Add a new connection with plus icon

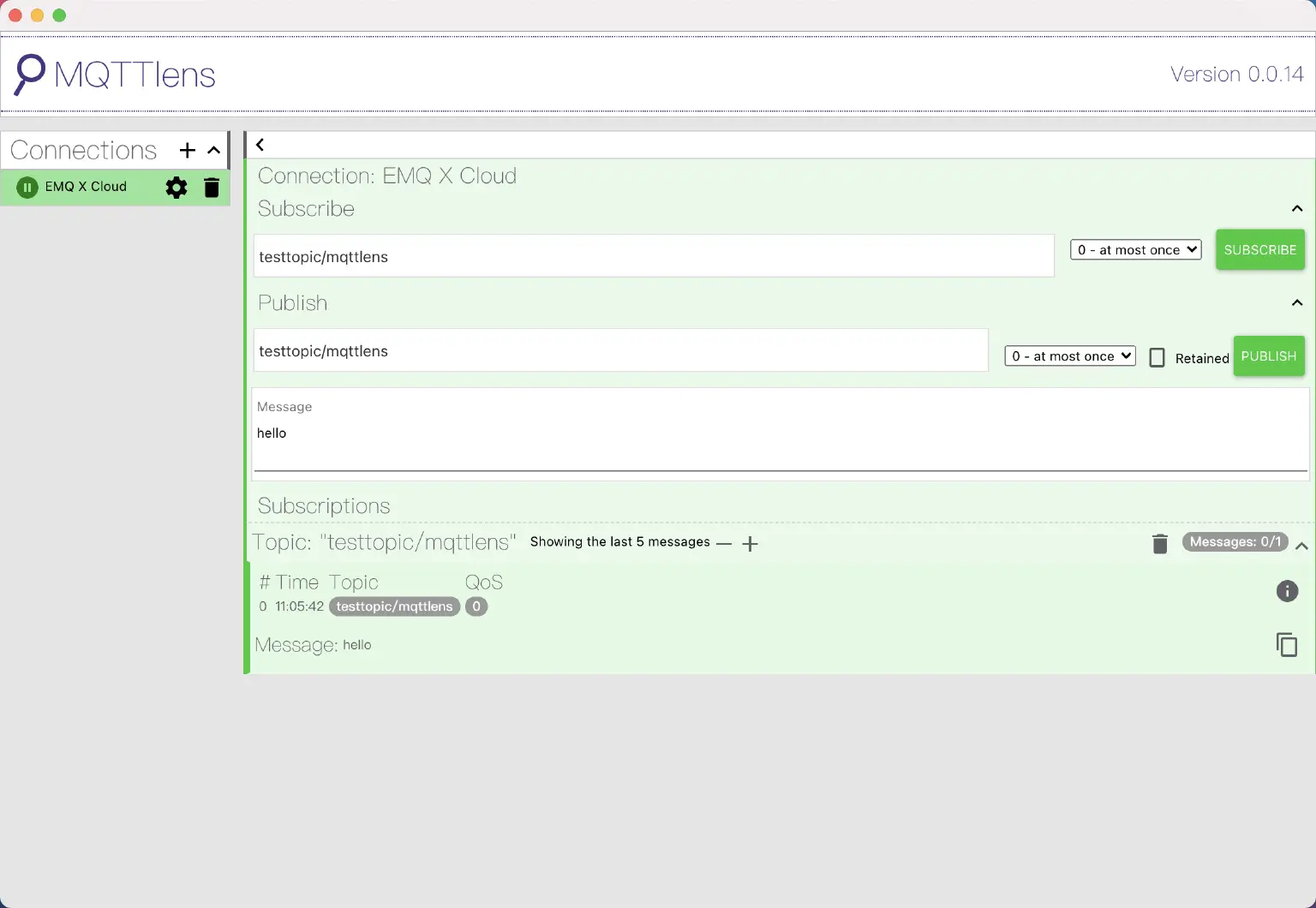187,151
